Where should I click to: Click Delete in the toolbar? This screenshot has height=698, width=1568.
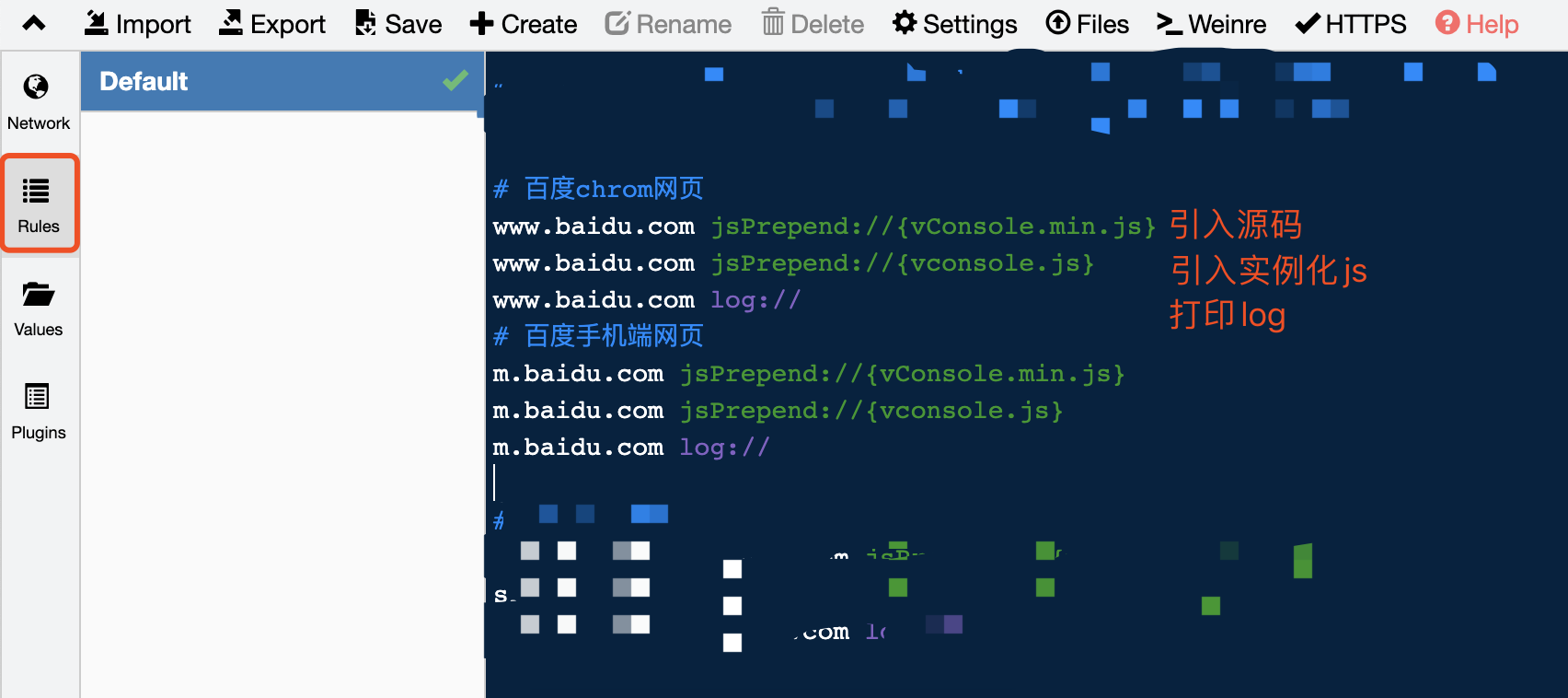812,23
